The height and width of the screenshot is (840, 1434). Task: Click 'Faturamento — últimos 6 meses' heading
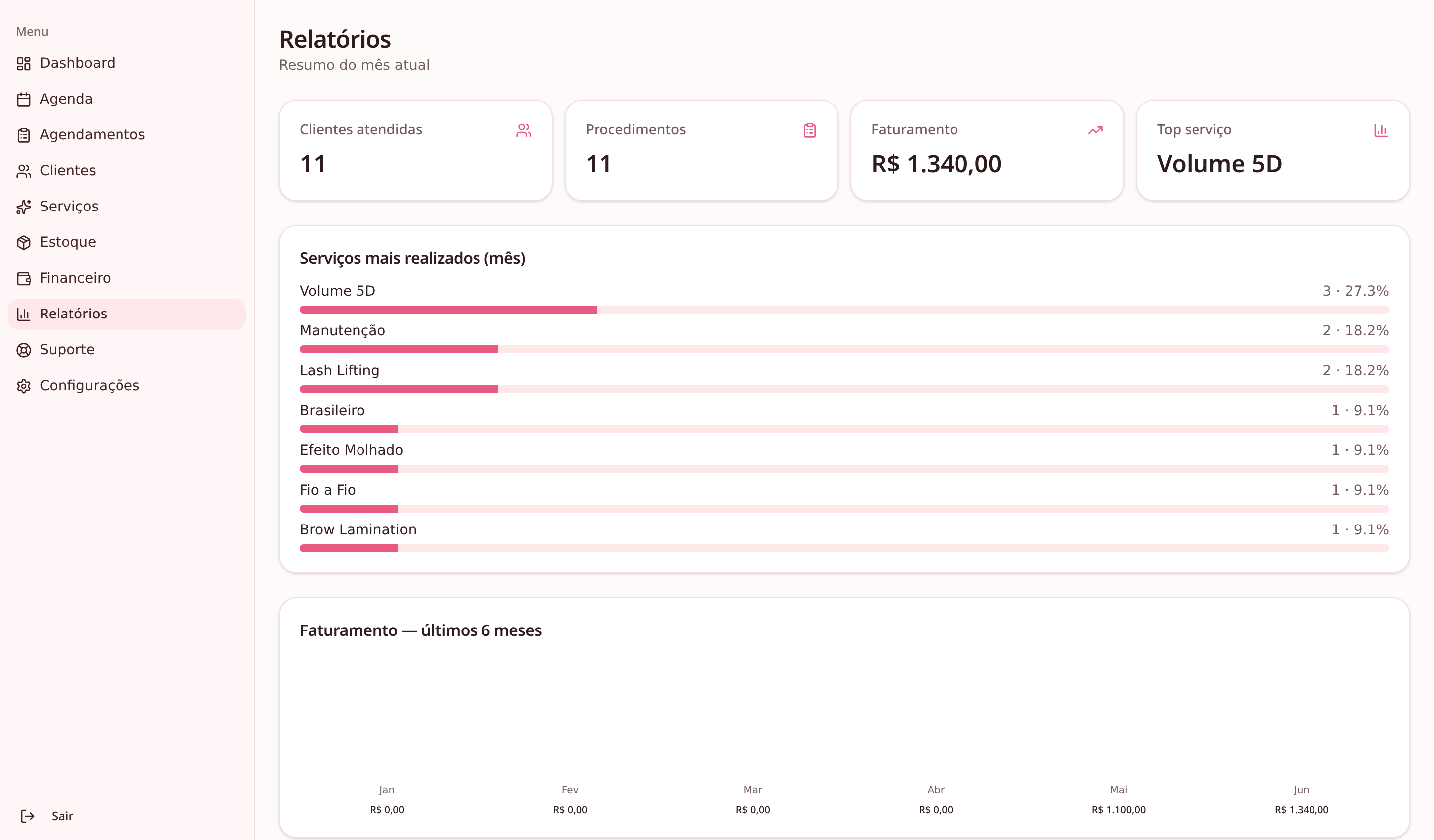[x=421, y=630]
